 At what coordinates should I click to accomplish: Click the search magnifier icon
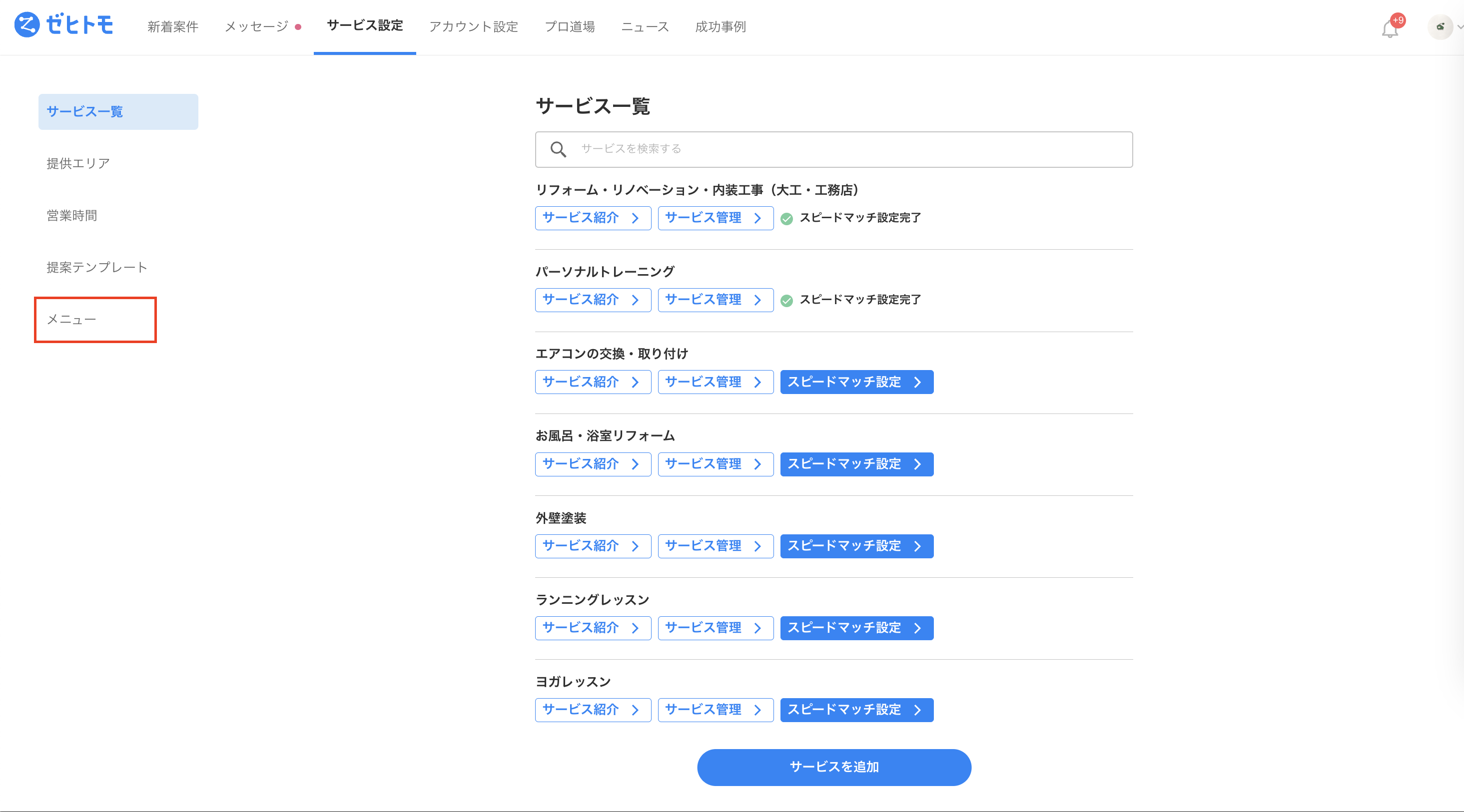[558, 149]
